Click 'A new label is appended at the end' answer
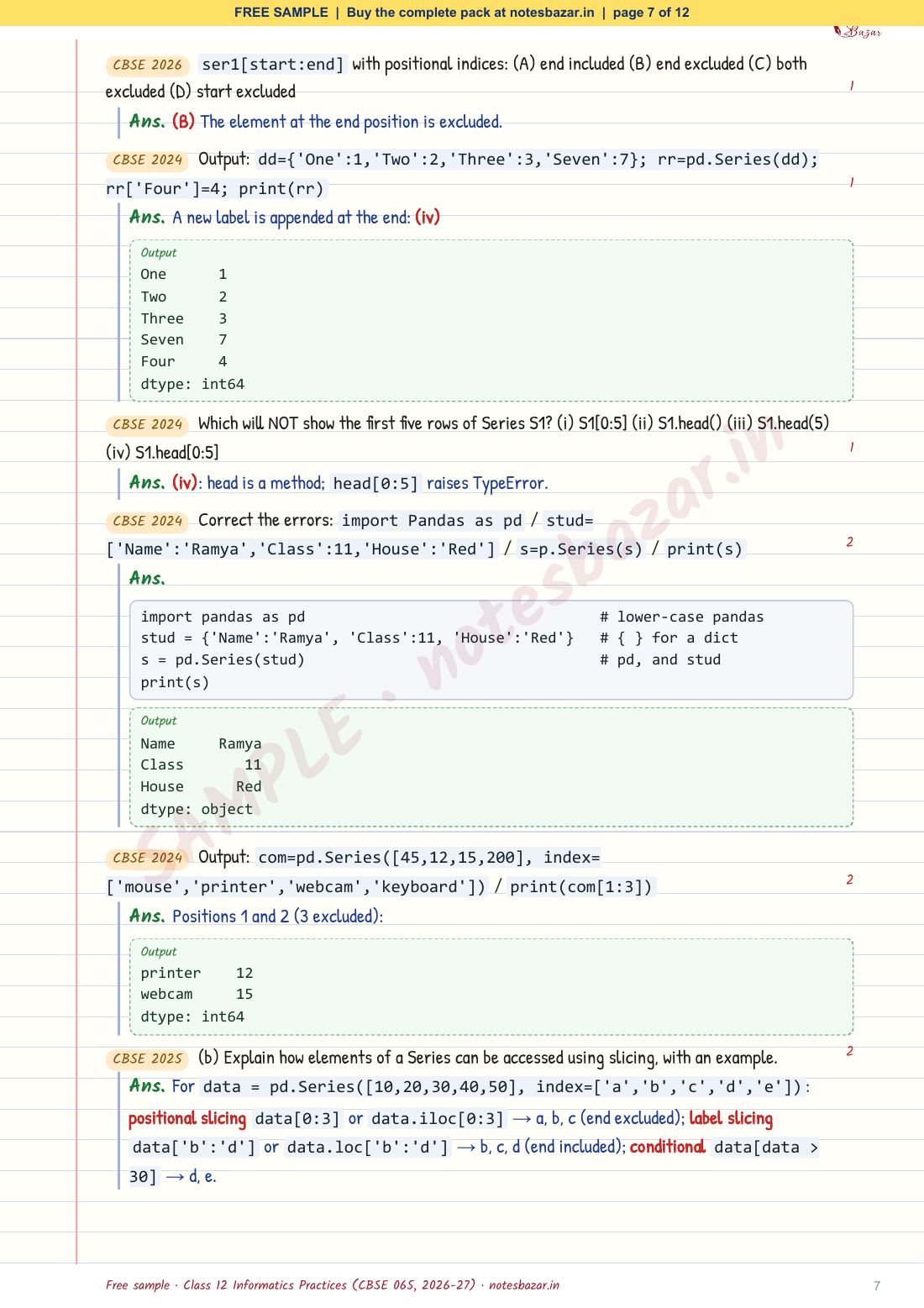The width and height of the screenshot is (924, 1308). pos(291,218)
